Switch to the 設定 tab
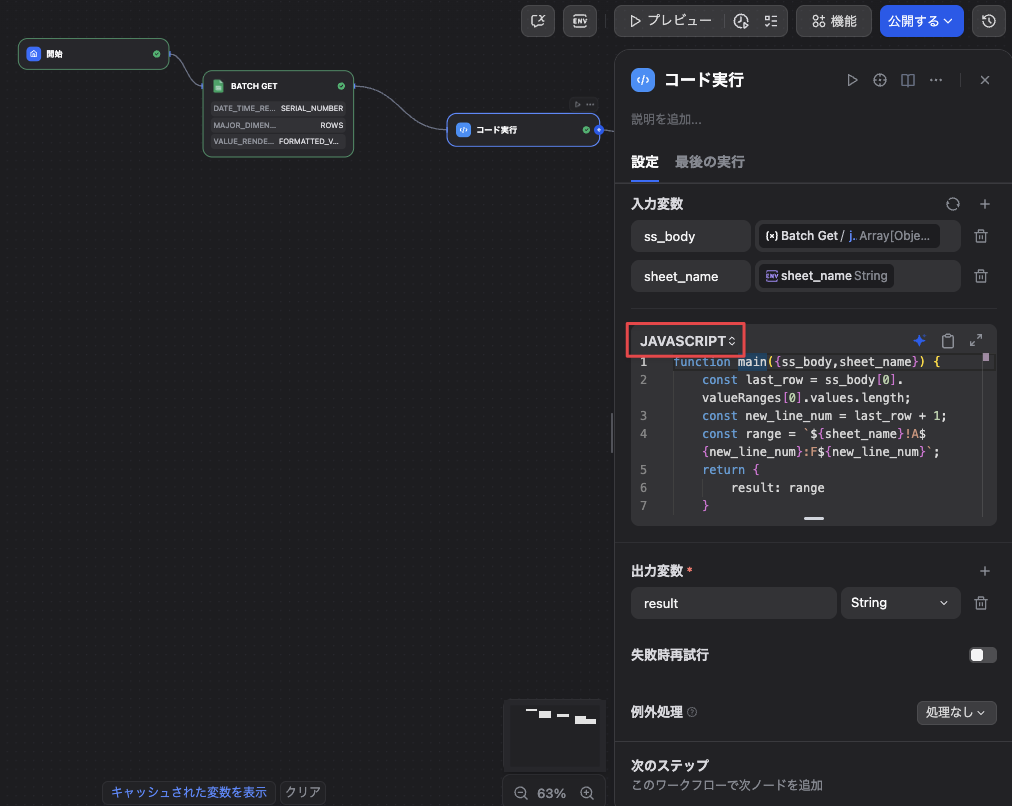 pyautogui.click(x=645, y=162)
